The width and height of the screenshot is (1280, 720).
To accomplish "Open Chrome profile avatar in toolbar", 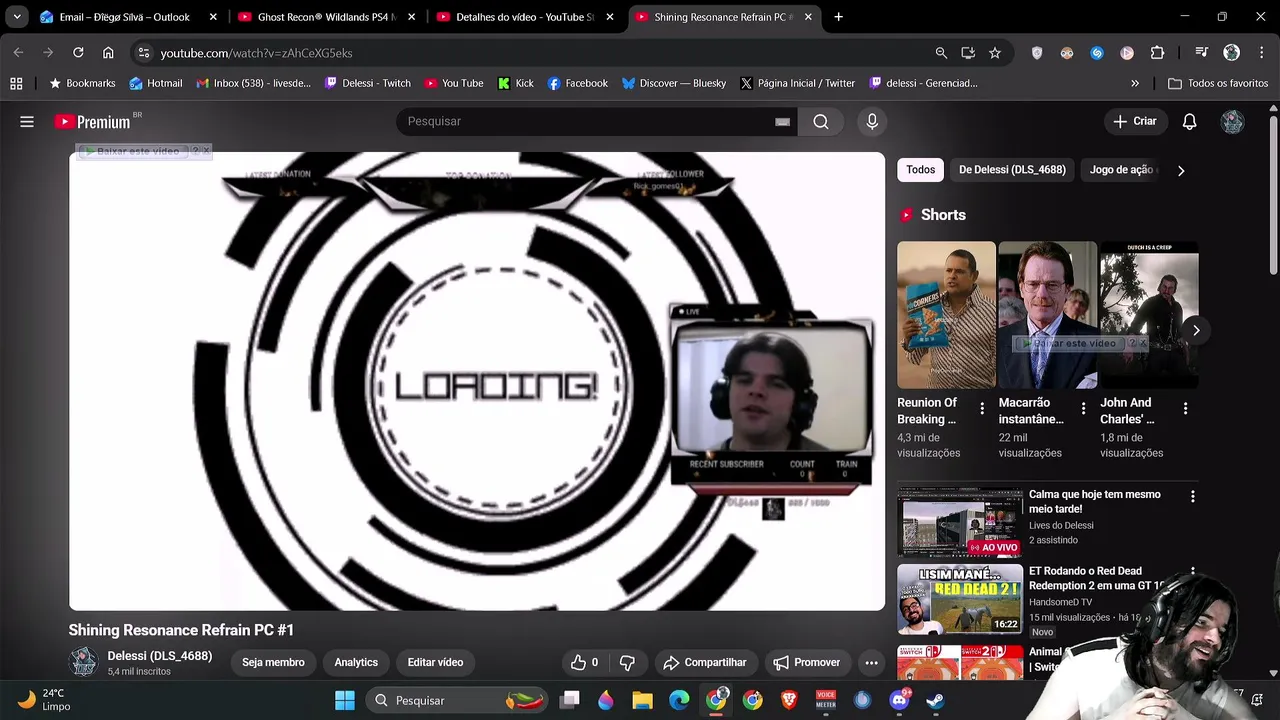I will click(x=1231, y=53).
